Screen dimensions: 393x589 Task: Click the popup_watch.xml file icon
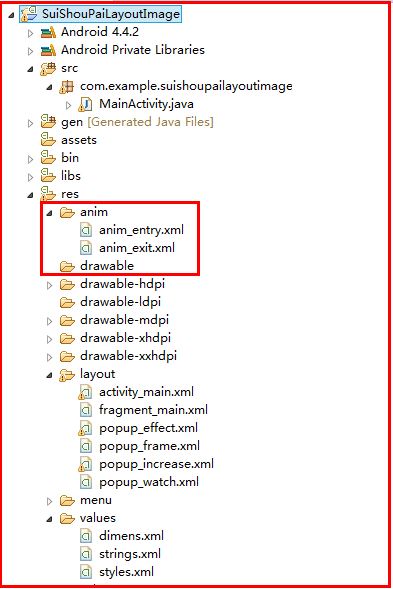tap(86, 482)
